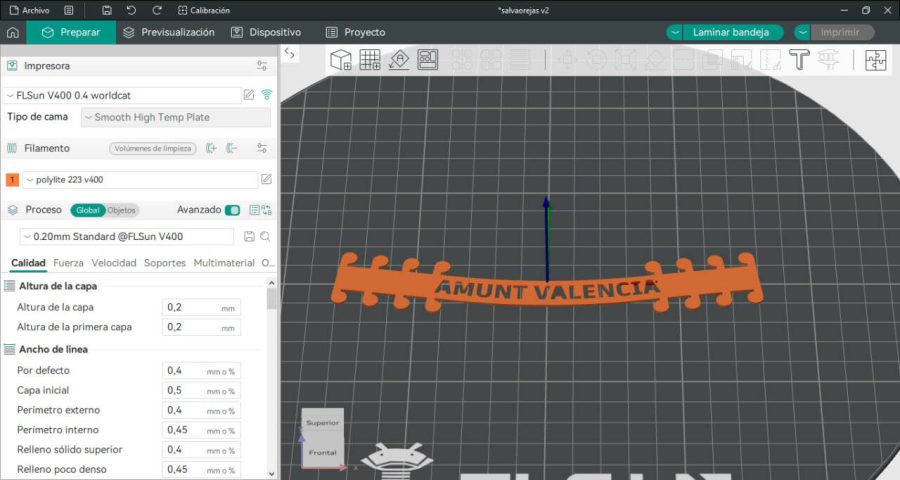The image size is (900, 480).
Task: Select the Move tool in viewport toolbar
Action: tap(568, 59)
